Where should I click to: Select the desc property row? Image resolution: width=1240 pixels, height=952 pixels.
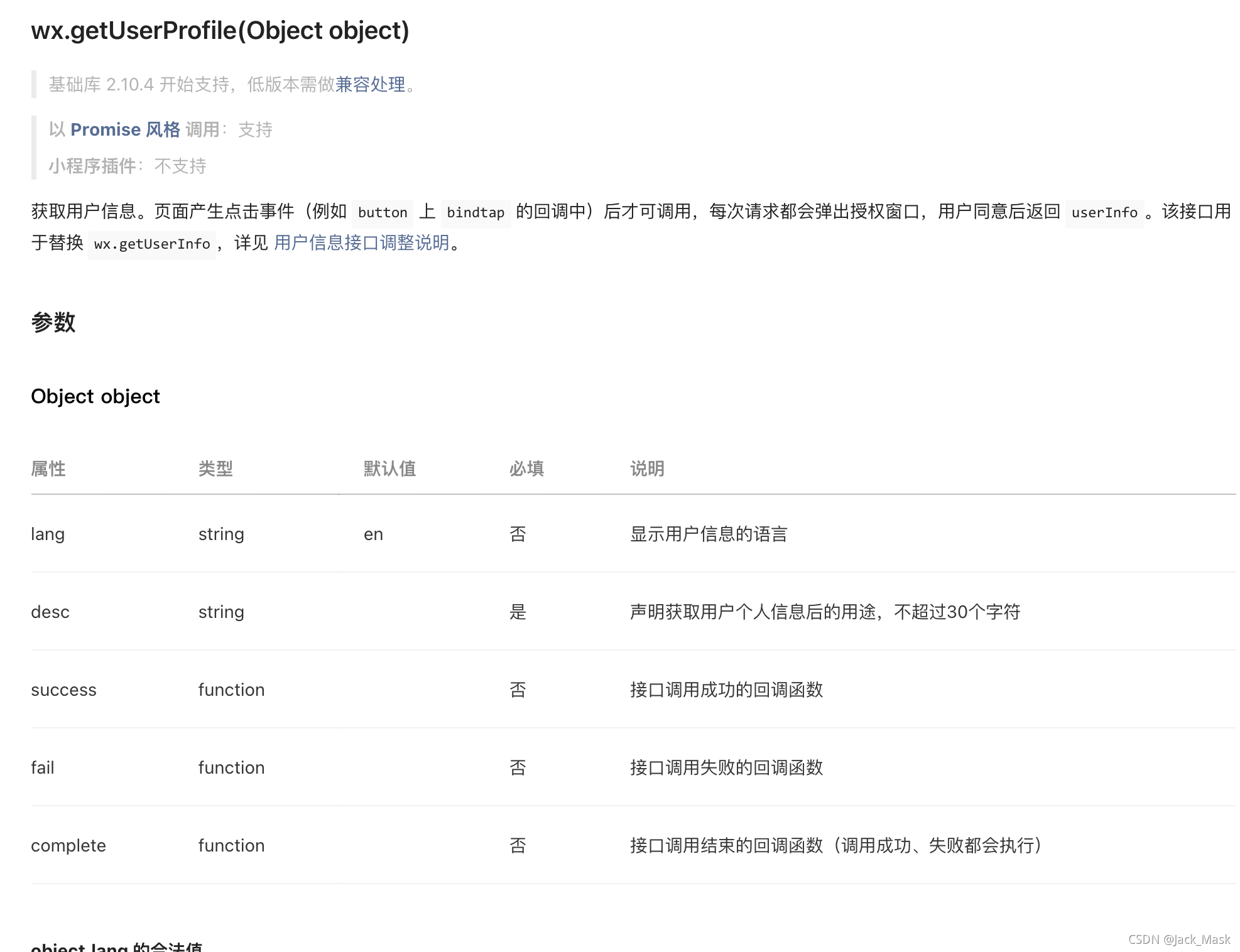pyautogui.click(x=50, y=612)
